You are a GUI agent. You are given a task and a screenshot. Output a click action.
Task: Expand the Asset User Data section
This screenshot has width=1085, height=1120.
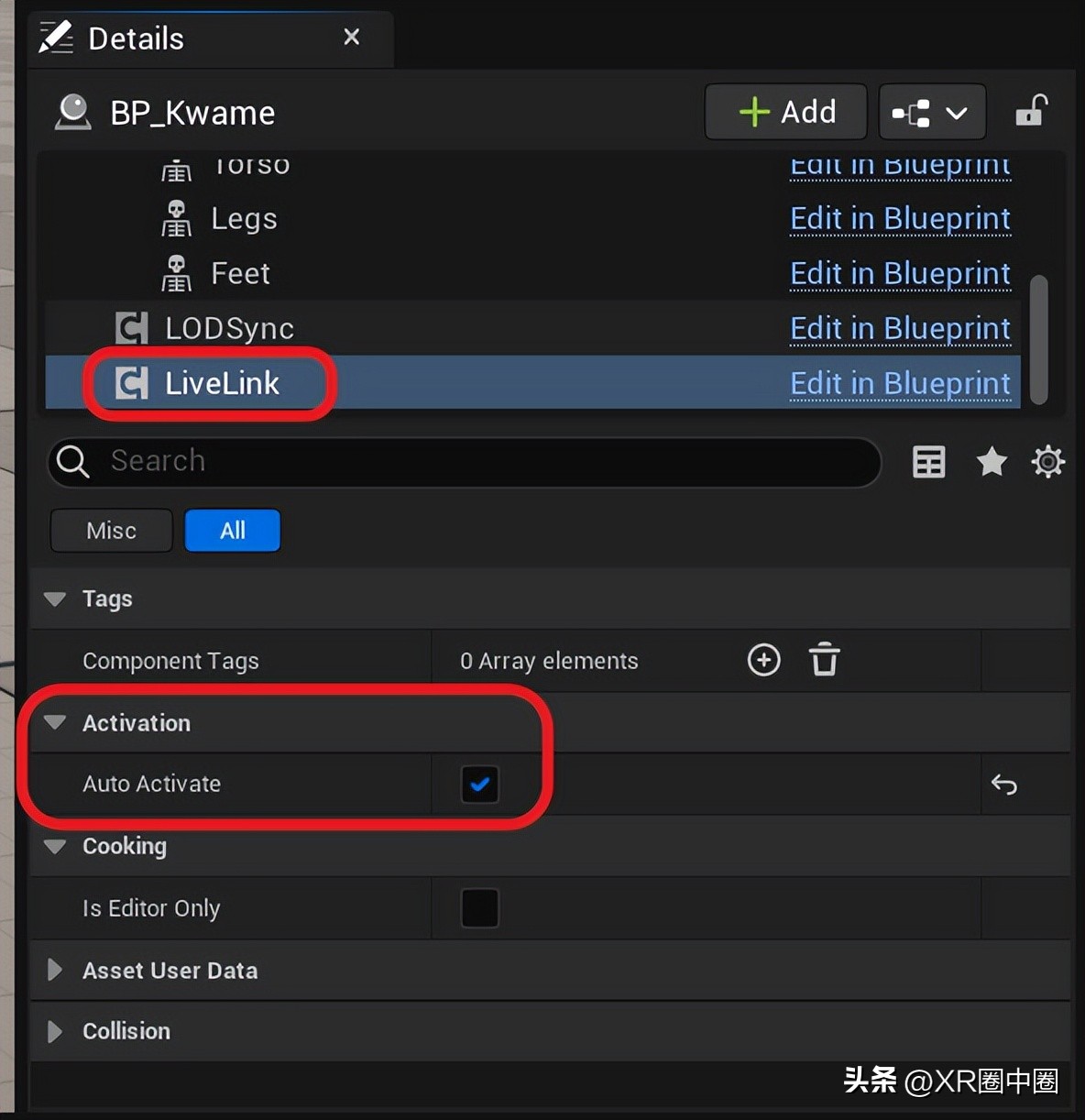click(x=55, y=970)
